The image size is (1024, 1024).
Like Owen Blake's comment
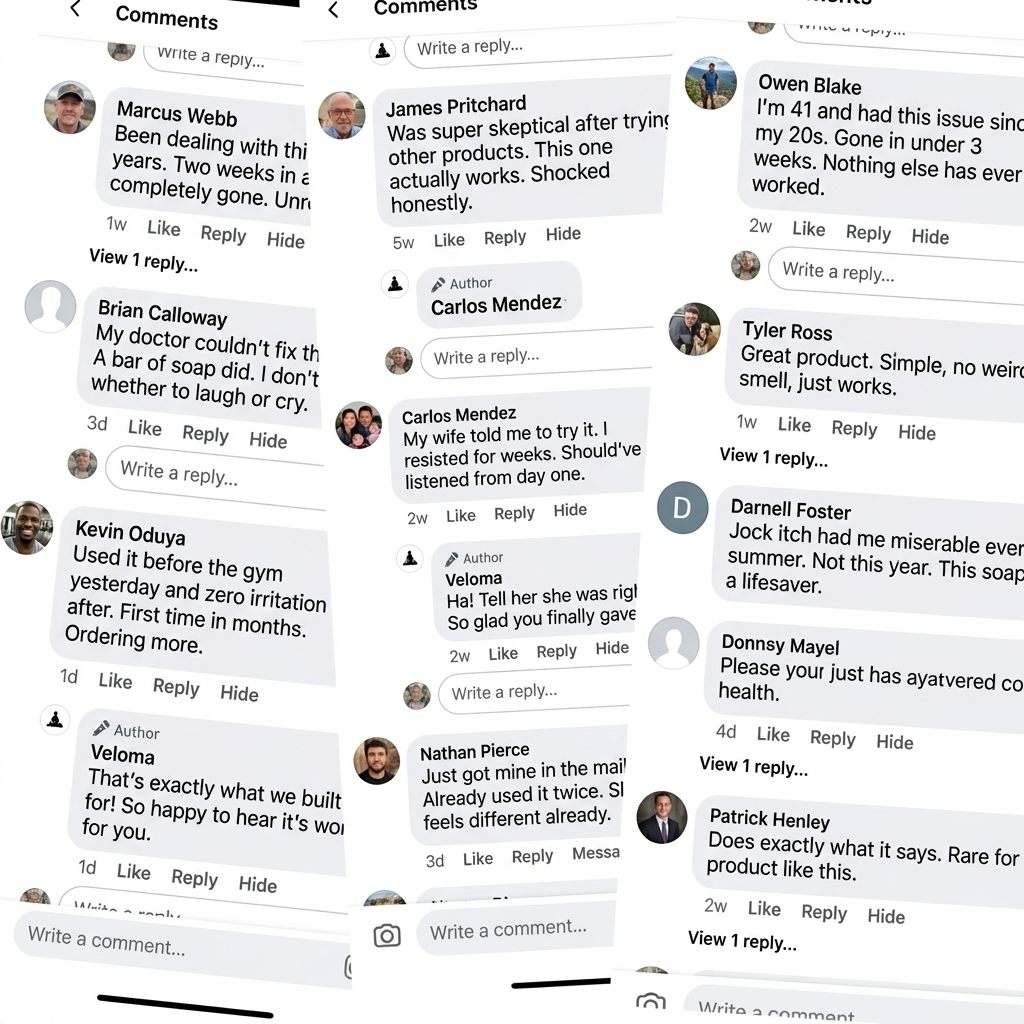pos(808,229)
